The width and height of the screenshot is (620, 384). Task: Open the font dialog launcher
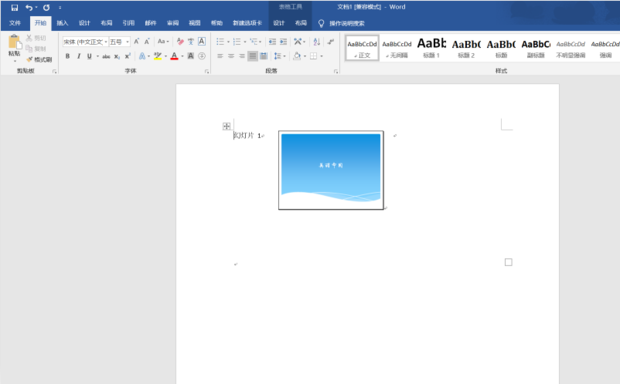pos(207,72)
